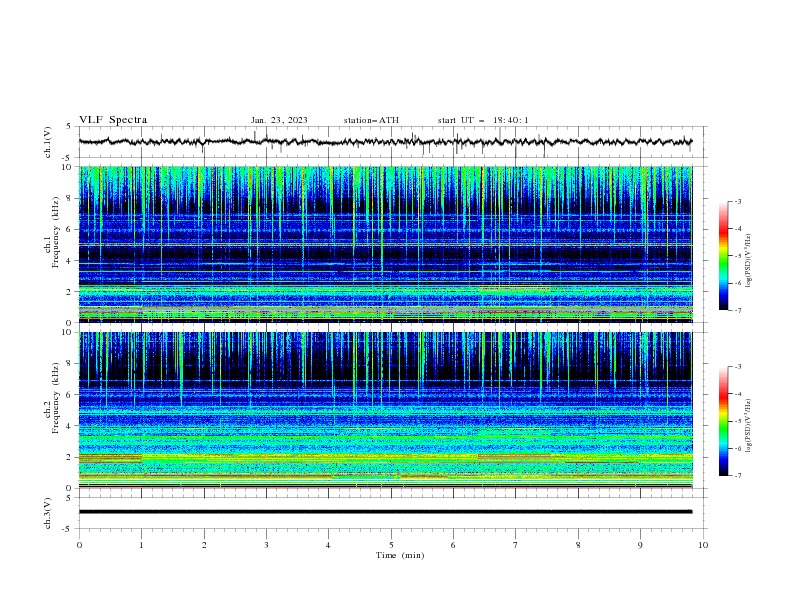Viewport: 792px width, 612px height.
Task: Click time axis tick label '4'
Action: pyautogui.click(x=328, y=545)
